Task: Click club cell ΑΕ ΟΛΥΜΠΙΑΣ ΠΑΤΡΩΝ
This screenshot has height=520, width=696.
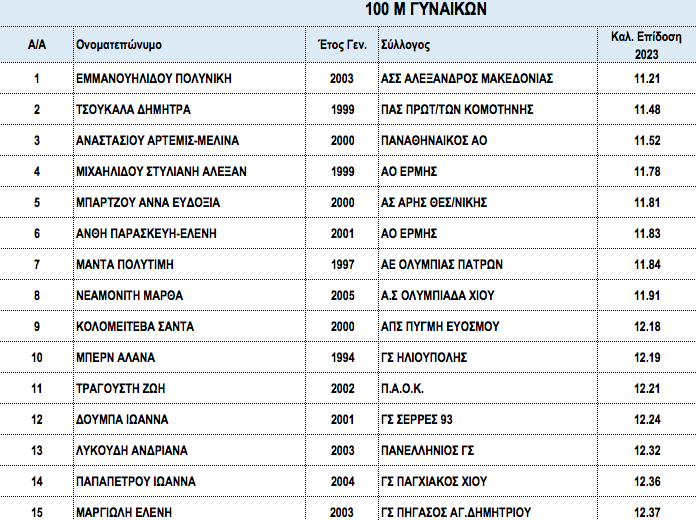Action: [x=442, y=264]
